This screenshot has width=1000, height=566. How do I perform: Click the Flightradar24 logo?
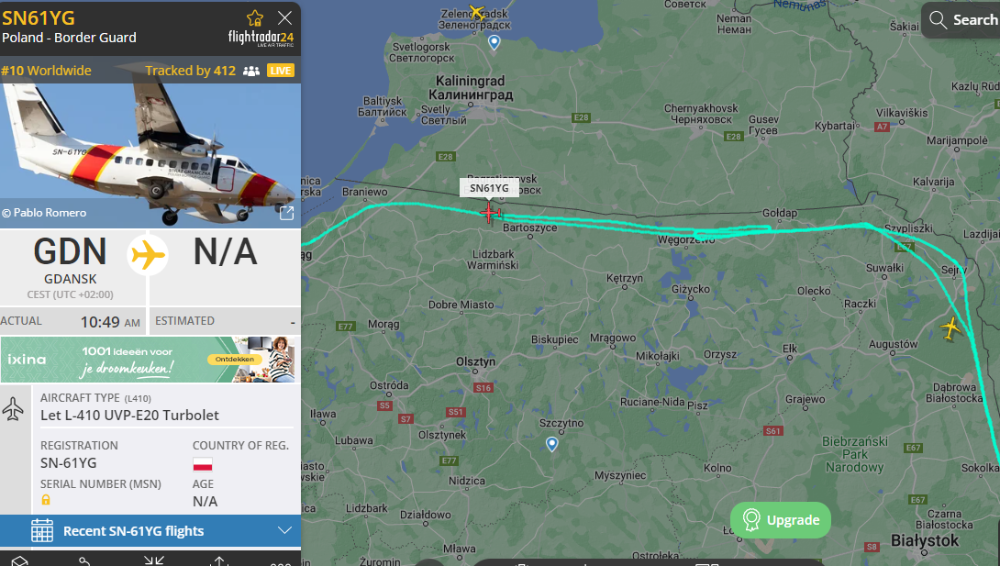(261, 38)
